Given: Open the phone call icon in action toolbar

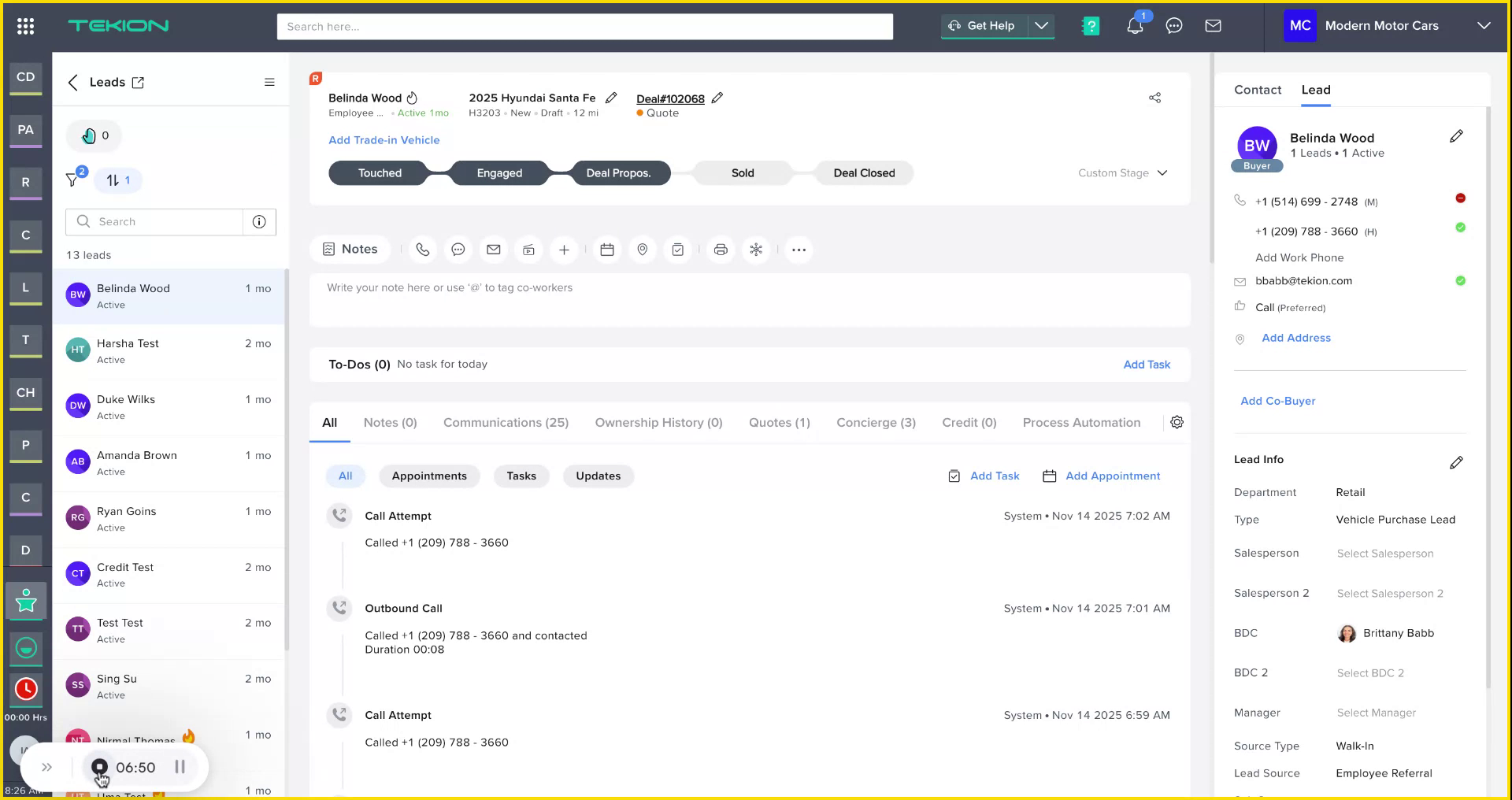Looking at the screenshot, I should tap(423, 250).
